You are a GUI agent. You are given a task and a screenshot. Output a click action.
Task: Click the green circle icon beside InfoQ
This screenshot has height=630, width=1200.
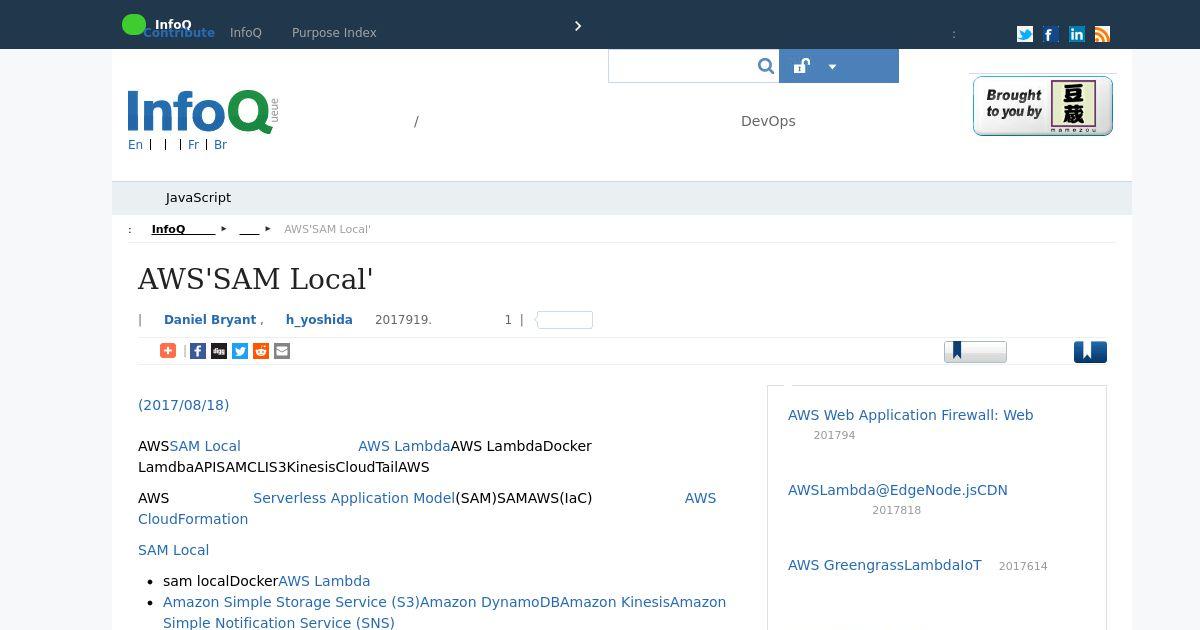pyautogui.click(x=133, y=24)
